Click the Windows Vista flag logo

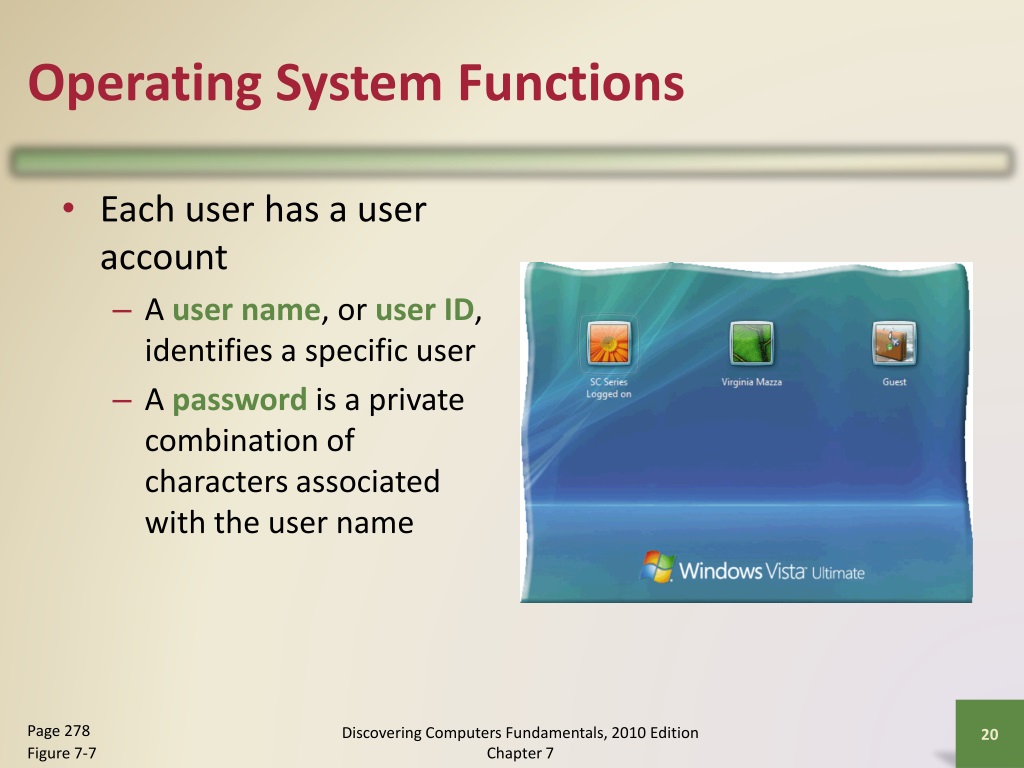(657, 567)
